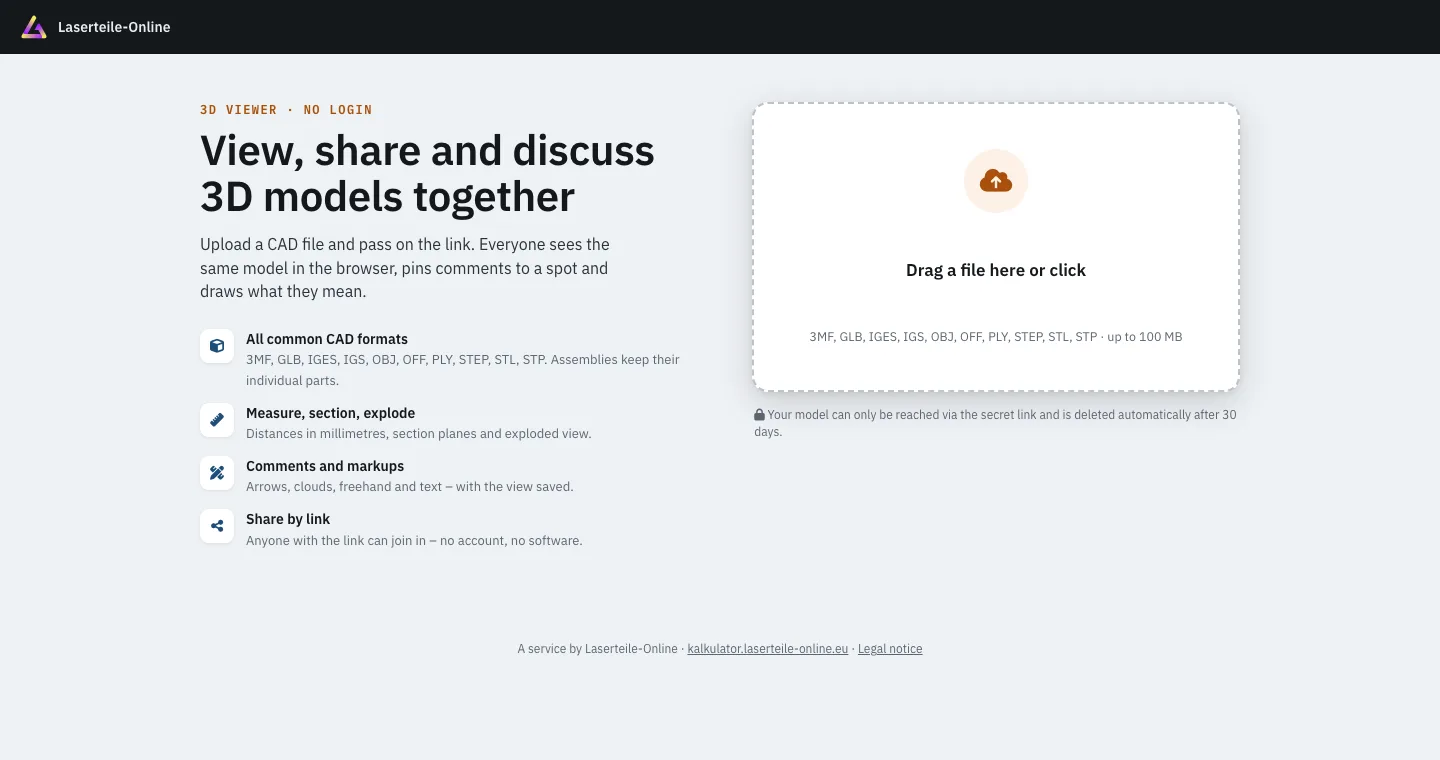The width and height of the screenshot is (1440, 760).
Task: Click the Laserteile-Online brand name in header
Action: click(114, 27)
